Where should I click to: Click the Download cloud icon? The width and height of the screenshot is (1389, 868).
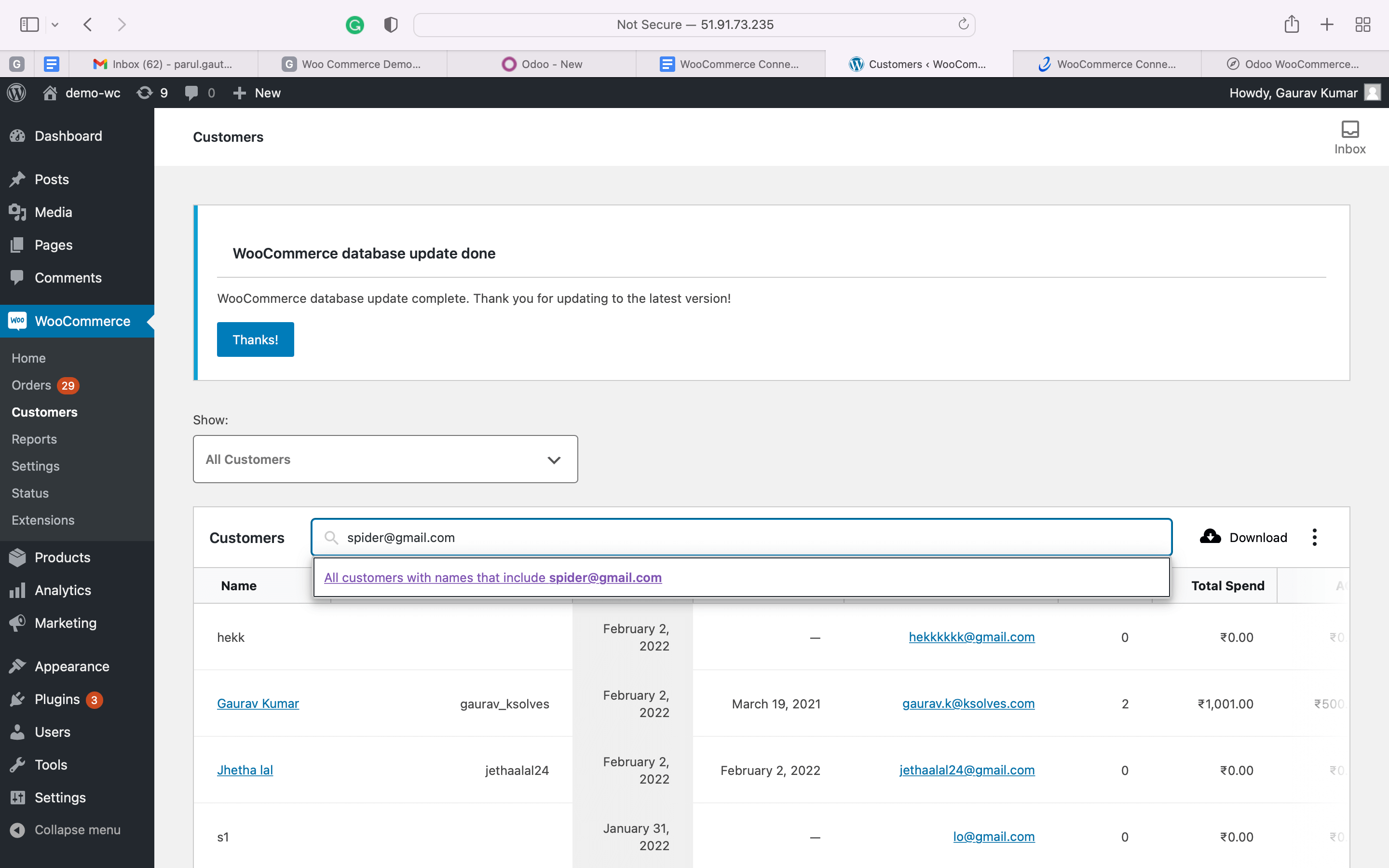[x=1211, y=537]
